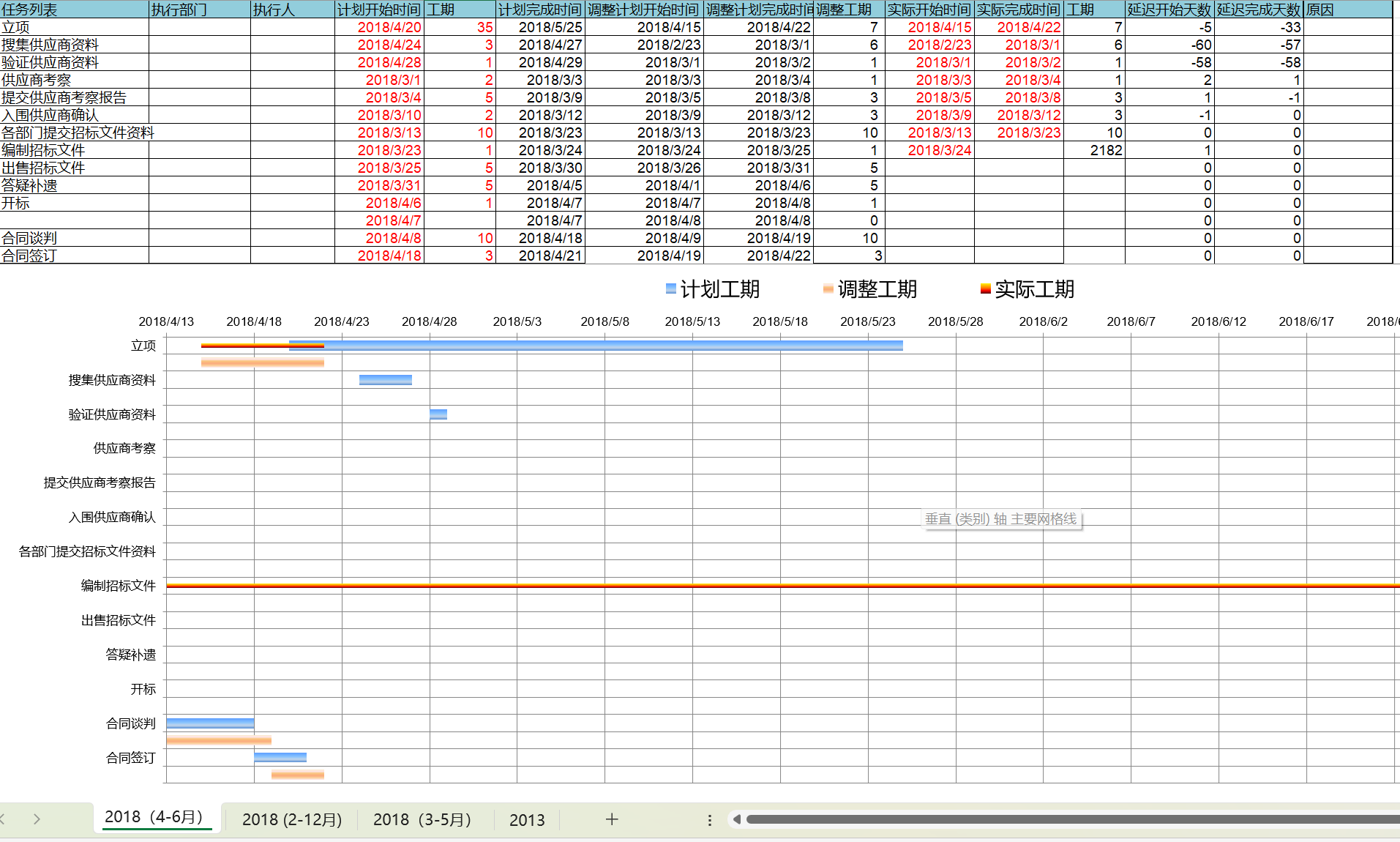Screen dimensions: 1400x842
Task: Click the 执行人 header cell
Action: click(x=293, y=10)
